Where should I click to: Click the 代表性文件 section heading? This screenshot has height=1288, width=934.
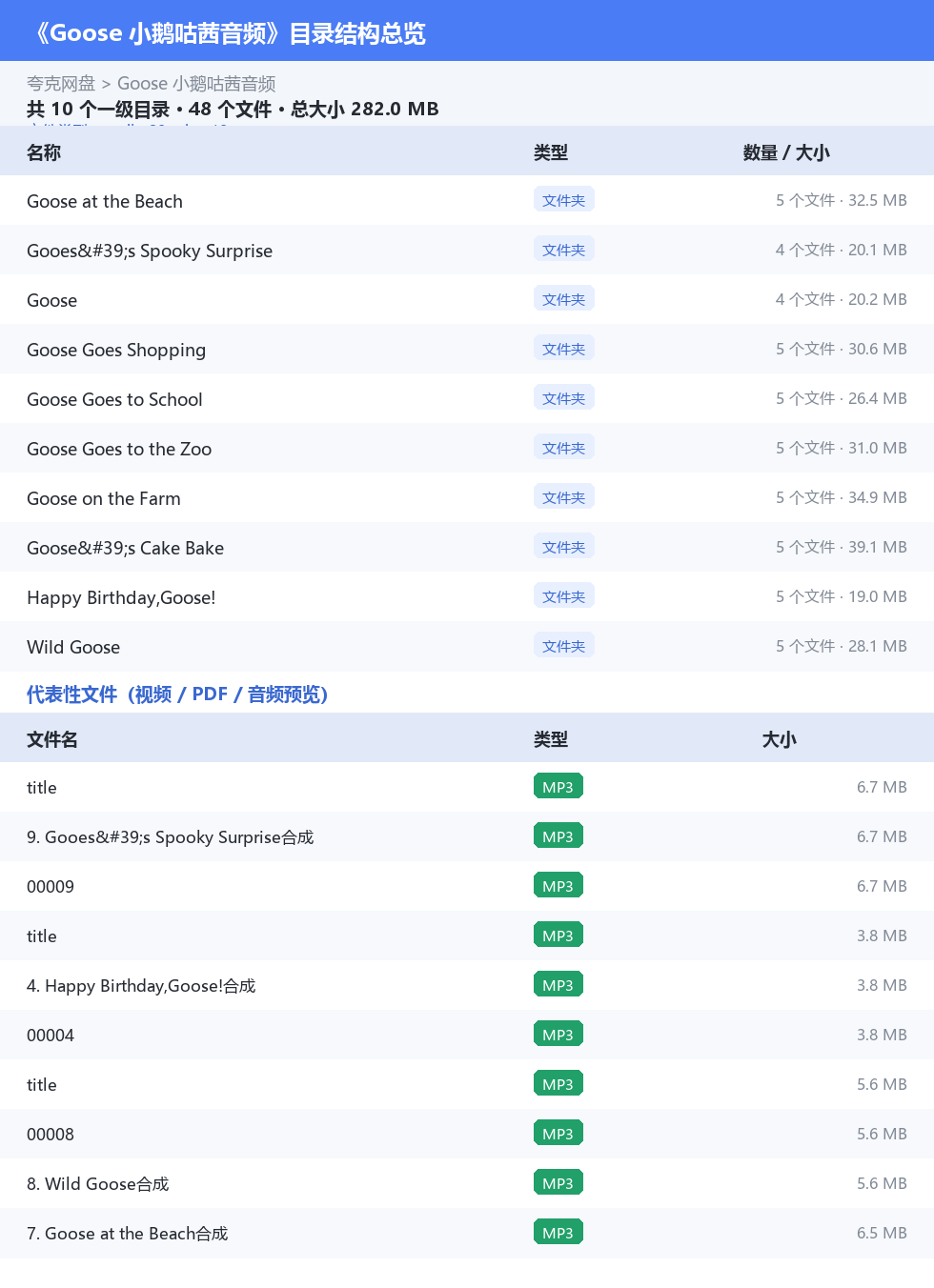(x=177, y=694)
